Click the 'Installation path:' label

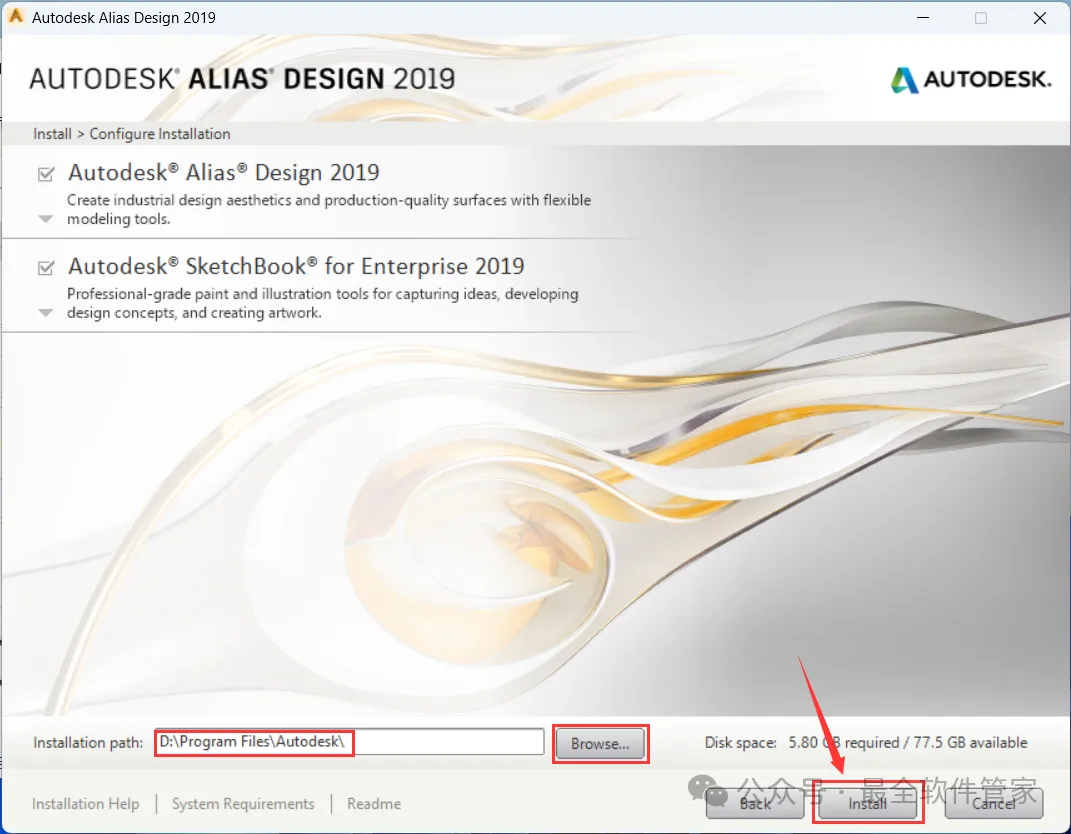pos(88,742)
